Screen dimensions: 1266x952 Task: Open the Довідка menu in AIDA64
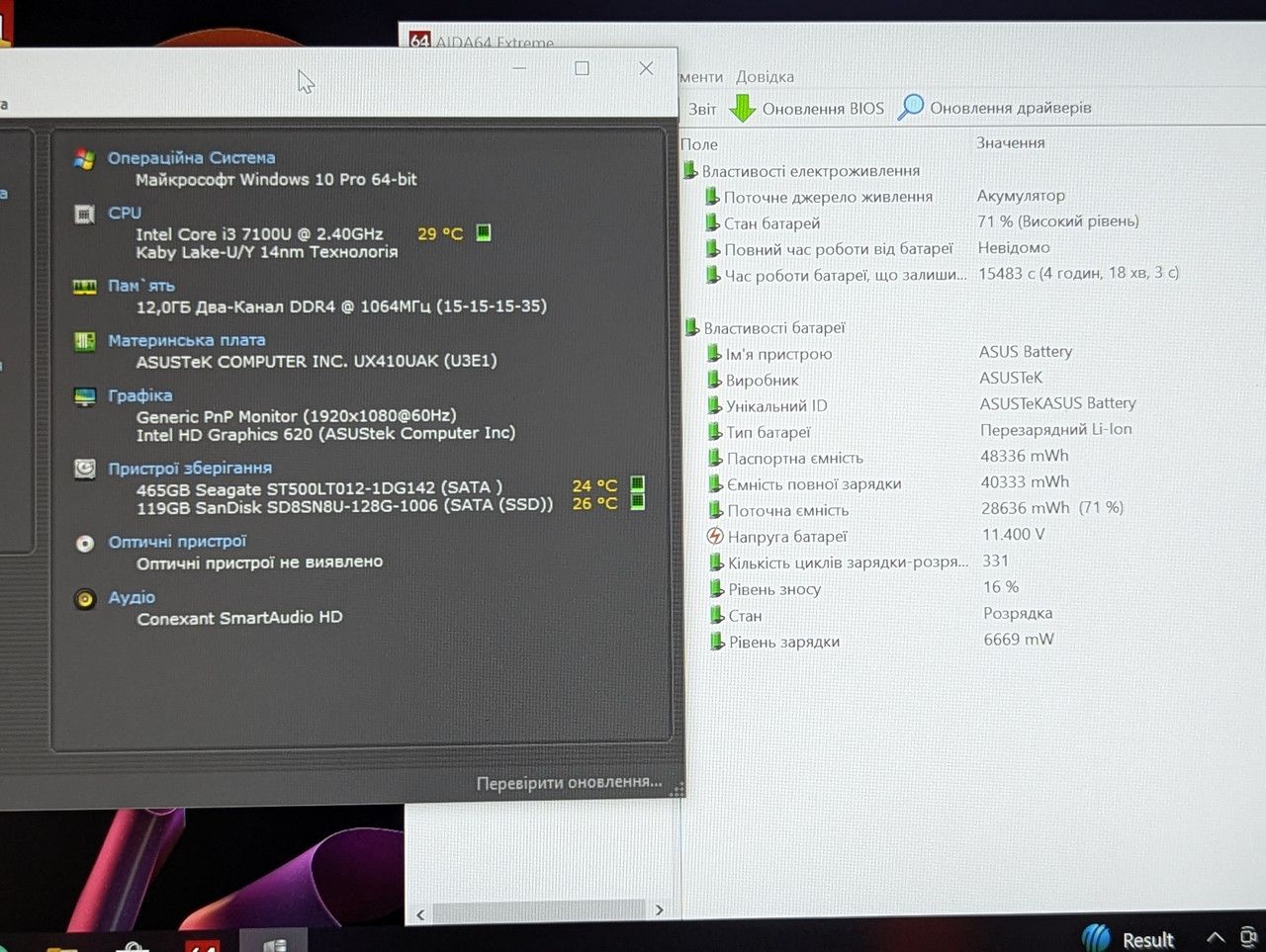click(x=765, y=77)
